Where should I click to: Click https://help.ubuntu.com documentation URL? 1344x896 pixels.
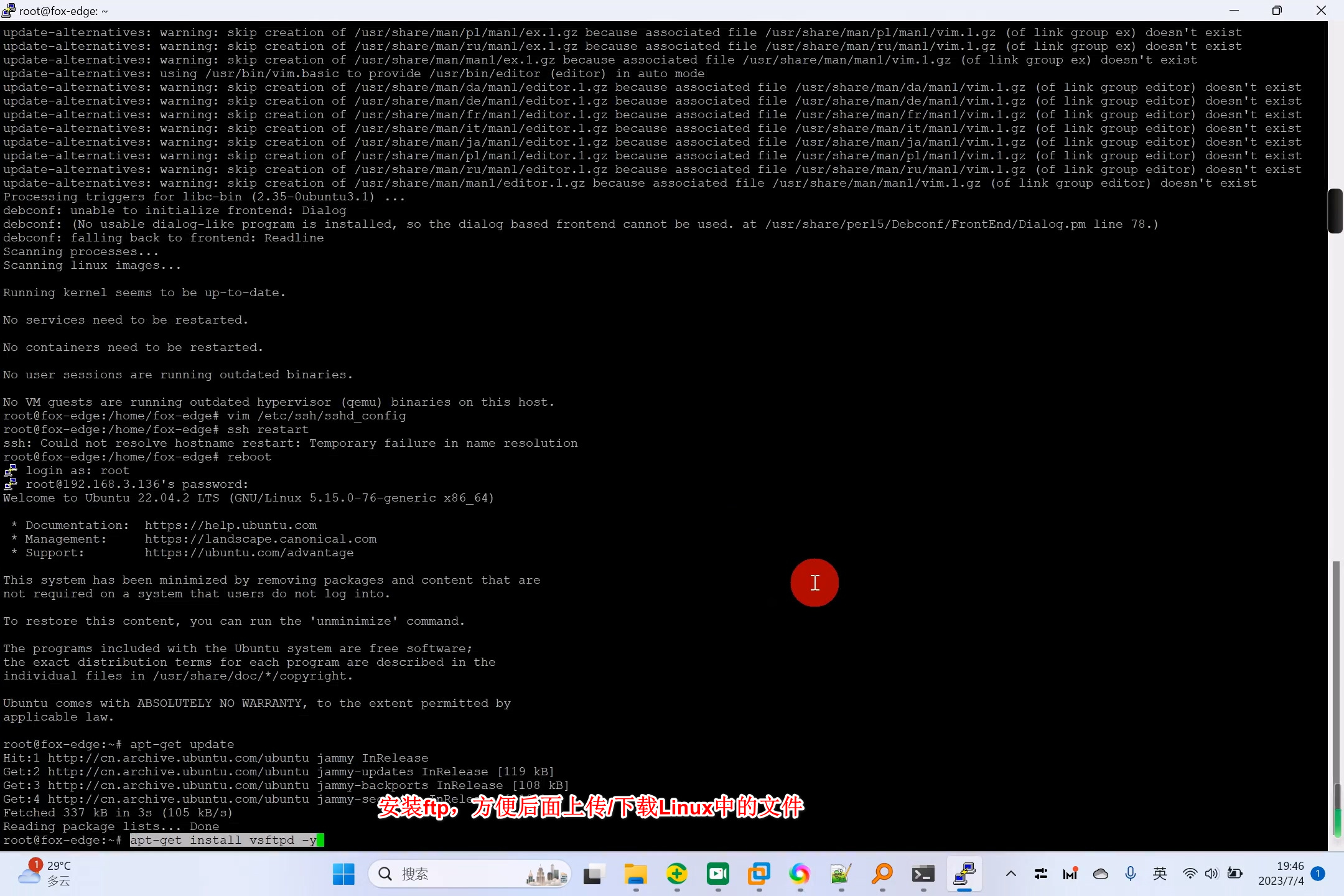click(x=231, y=526)
